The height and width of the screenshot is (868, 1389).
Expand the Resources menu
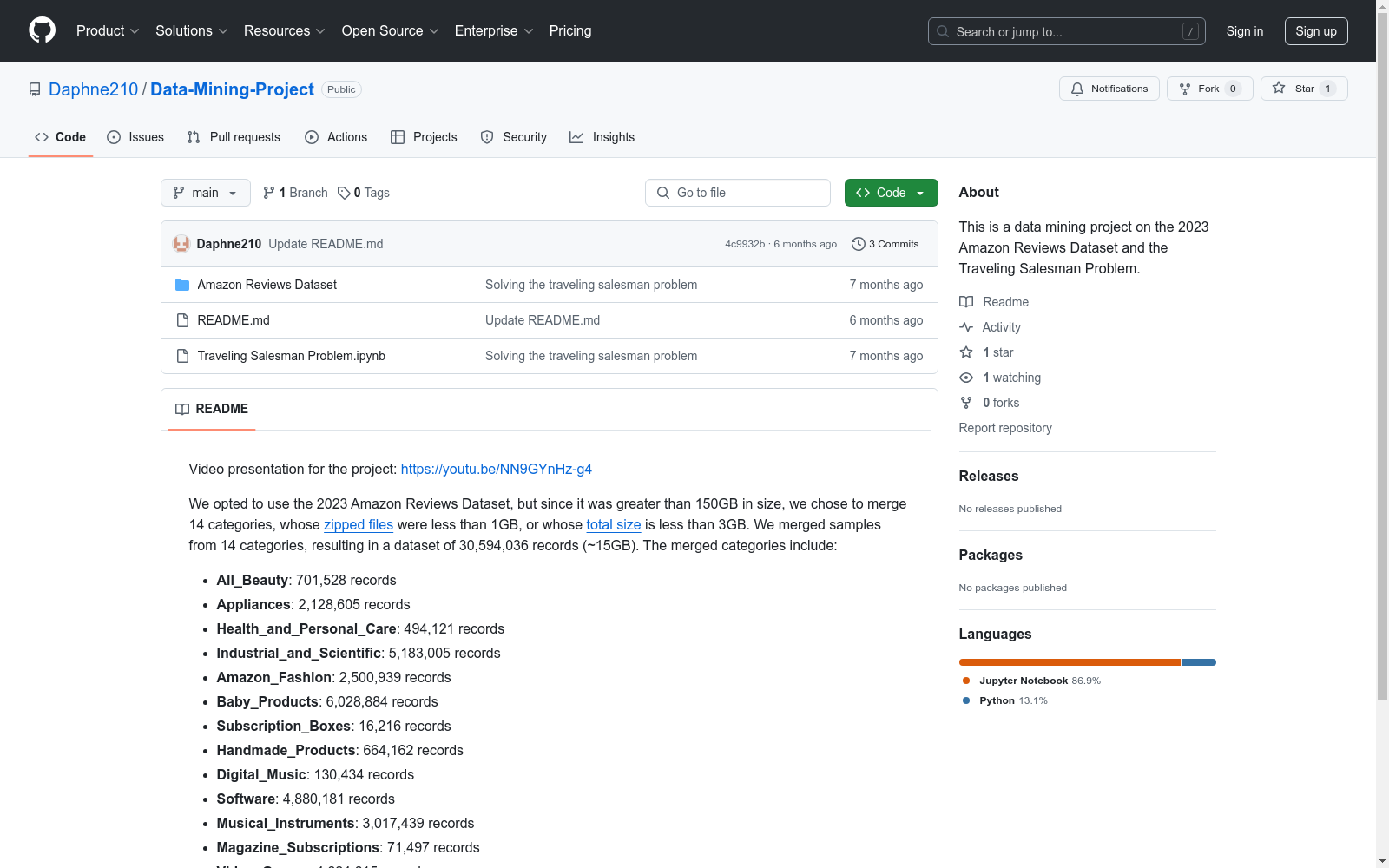[285, 31]
